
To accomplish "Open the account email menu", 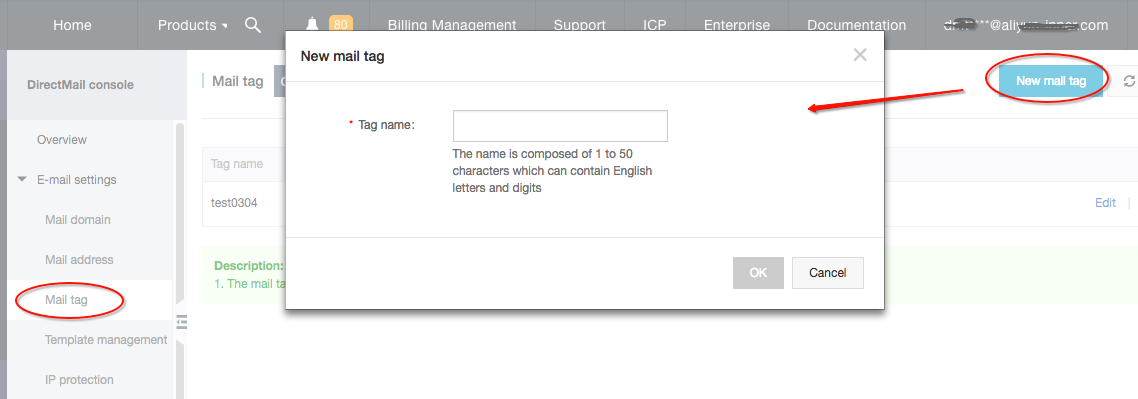I will [x=1026, y=25].
